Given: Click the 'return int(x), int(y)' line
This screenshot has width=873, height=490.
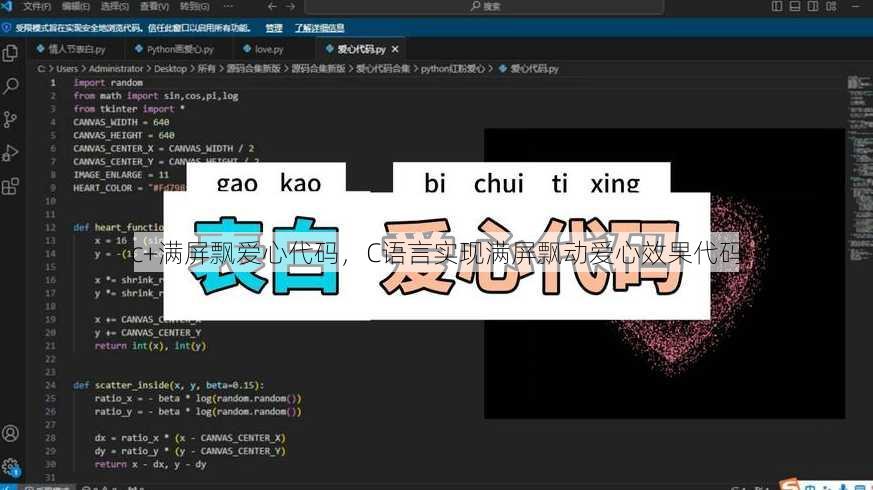Looking at the screenshot, I should pos(150,346).
